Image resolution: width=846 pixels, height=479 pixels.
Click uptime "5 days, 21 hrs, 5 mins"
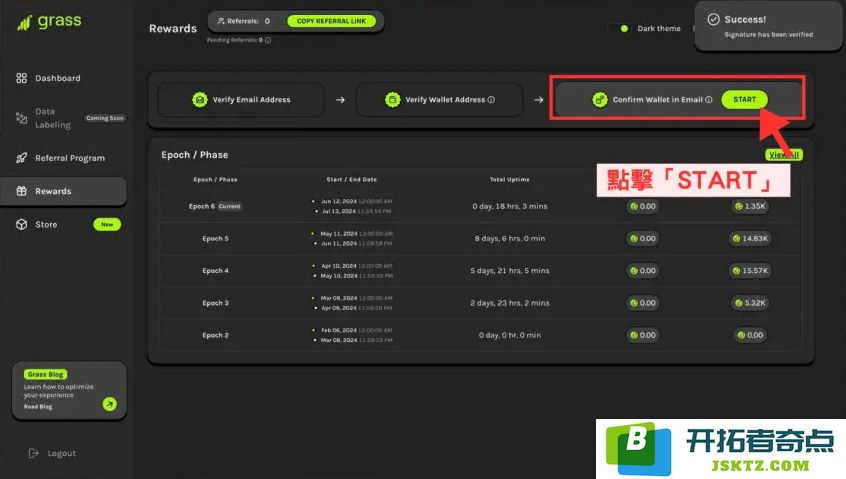pyautogui.click(x=510, y=271)
